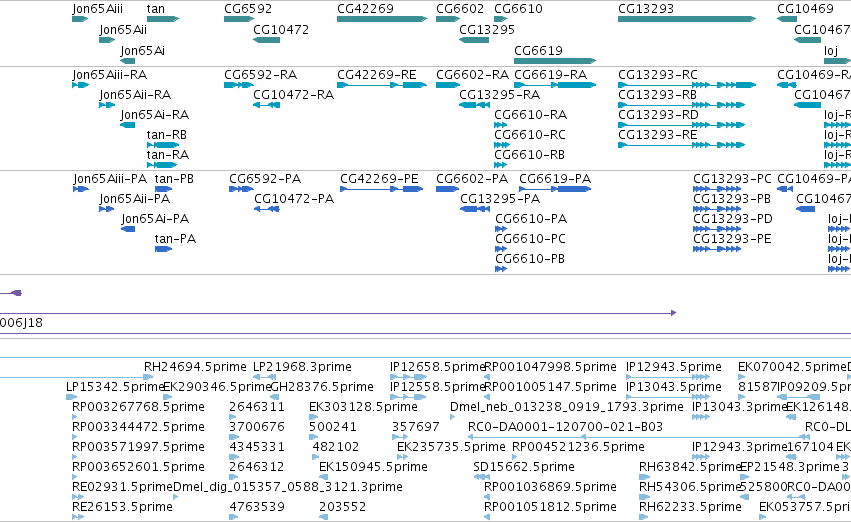Click gene label CG42269
Screen dimensions: 851x522
coord(365,9)
